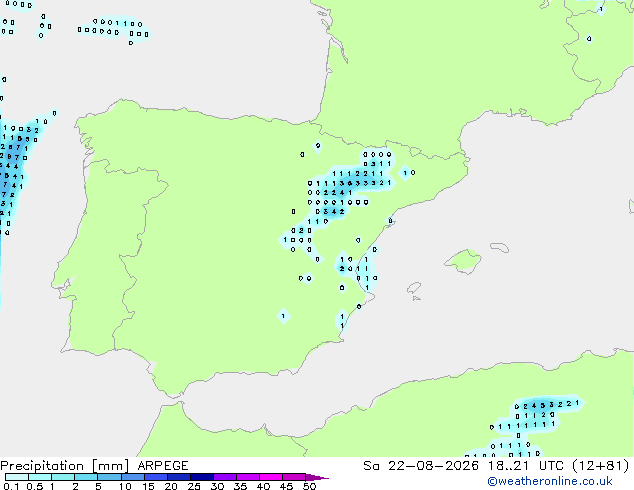This screenshot has width=634, height=490.
Task: Click the 35–40 mm magenta legend swatch
Action: (x=247, y=477)
